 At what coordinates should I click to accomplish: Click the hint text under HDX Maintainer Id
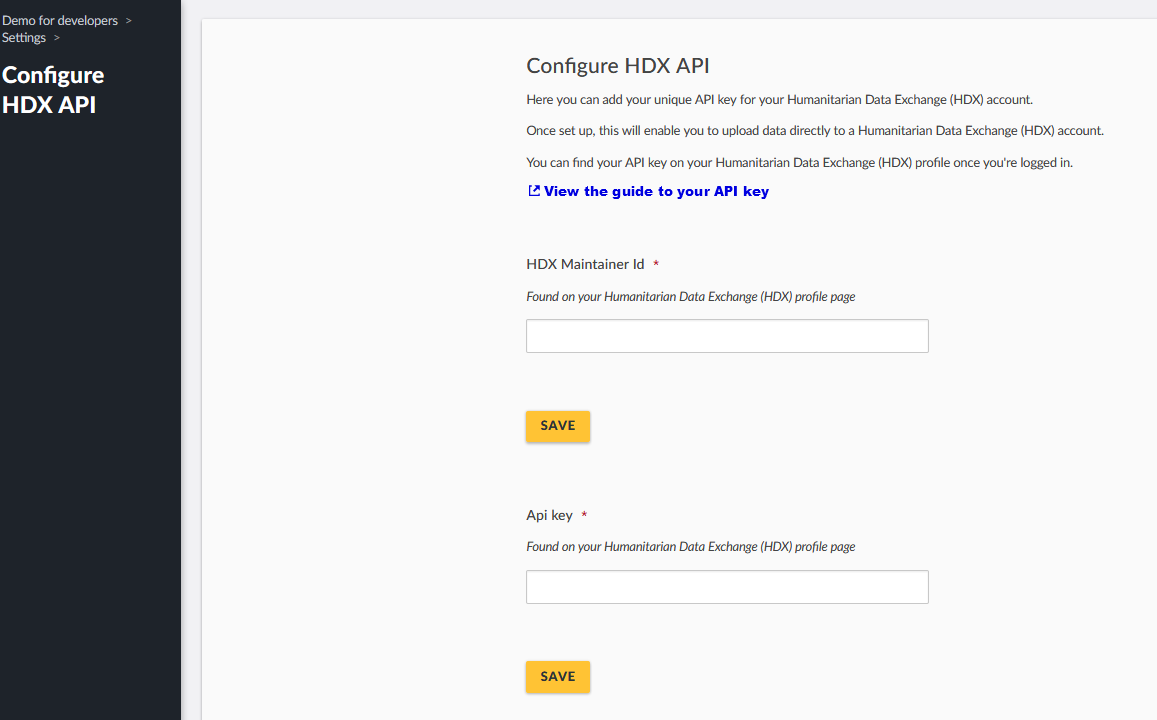(x=691, y=297)
